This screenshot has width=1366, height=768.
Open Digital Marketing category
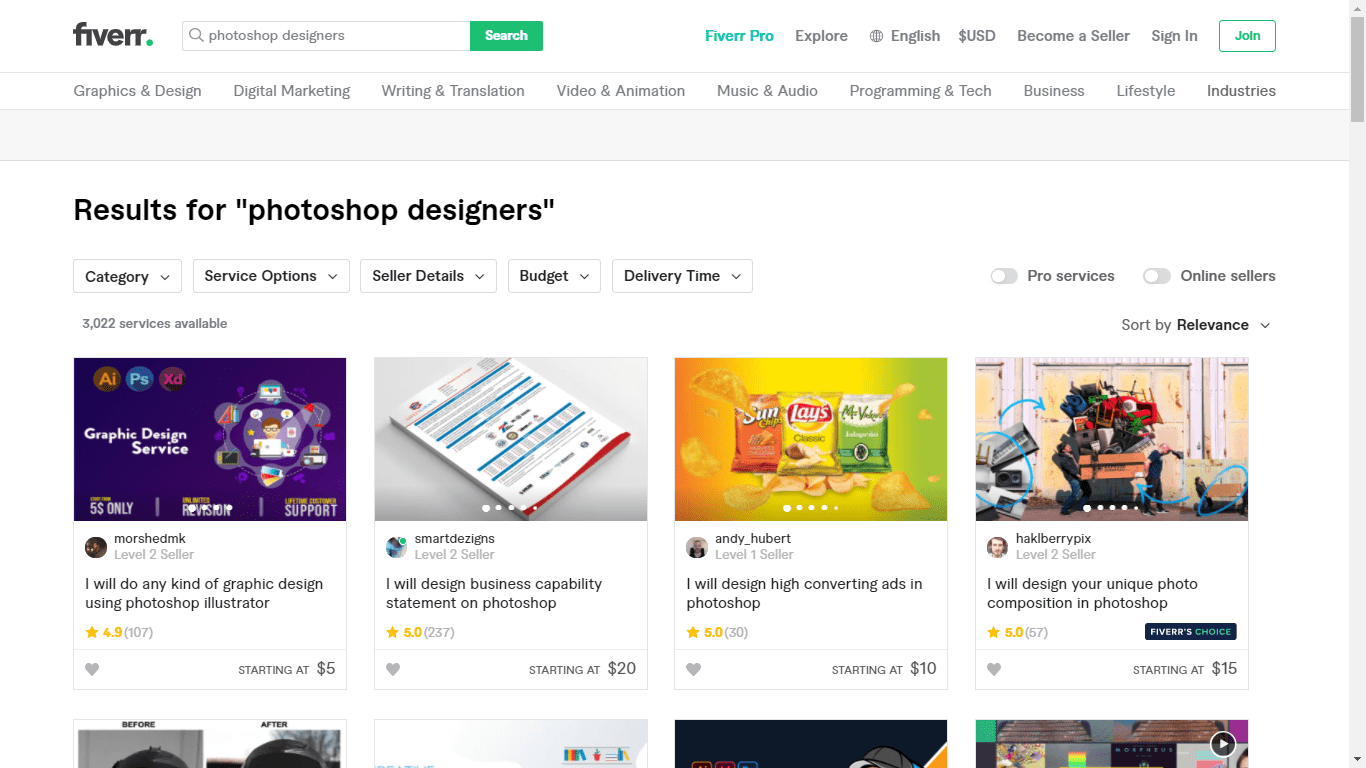tap(292, 91)
